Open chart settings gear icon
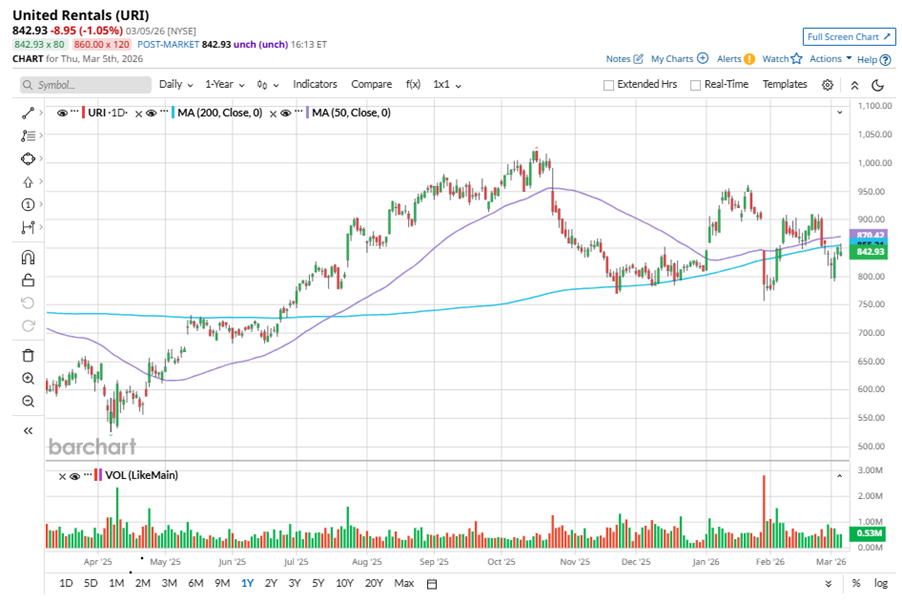The image size is (902, 603). pyautogui.click(x=828, y=85)
